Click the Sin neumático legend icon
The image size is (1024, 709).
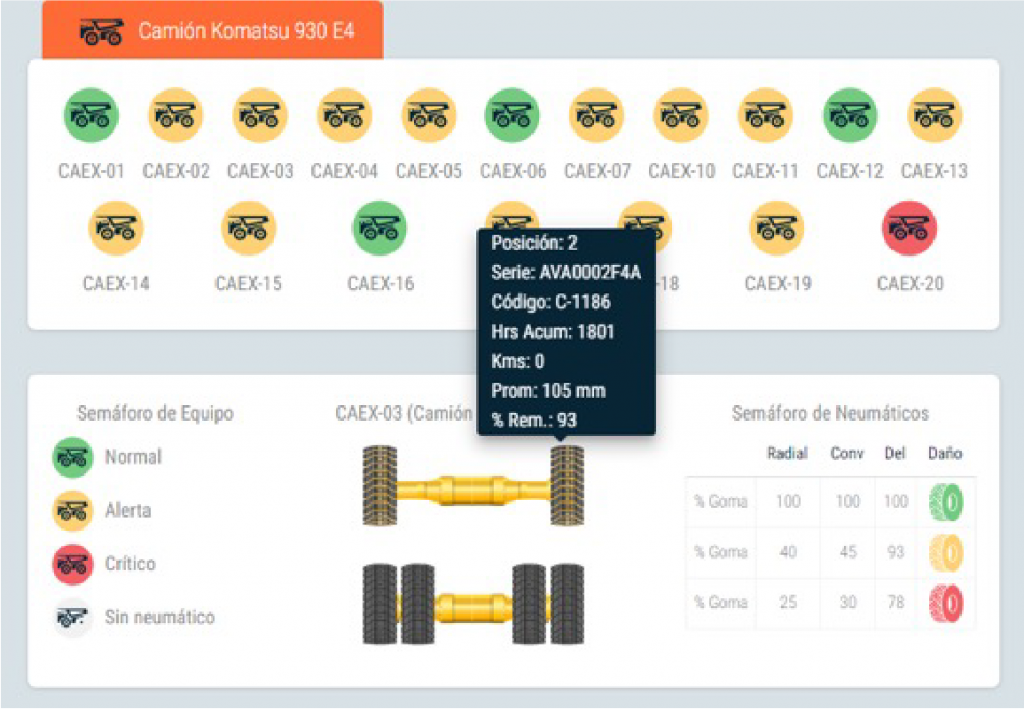(72, 617)
